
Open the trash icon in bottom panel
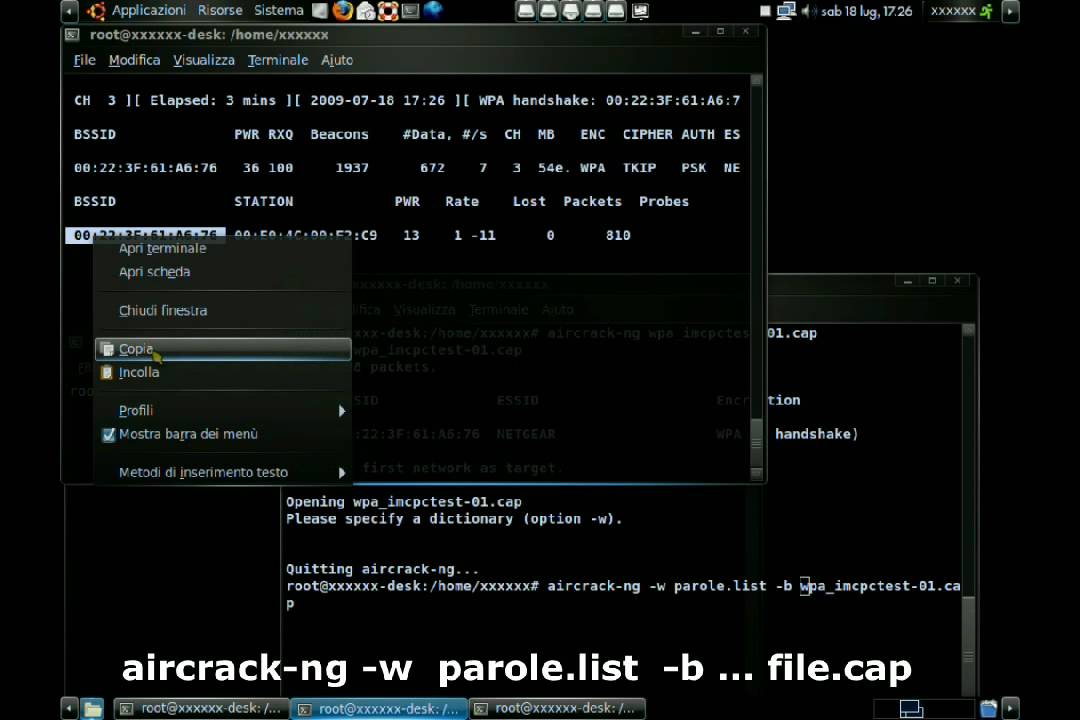988,708
